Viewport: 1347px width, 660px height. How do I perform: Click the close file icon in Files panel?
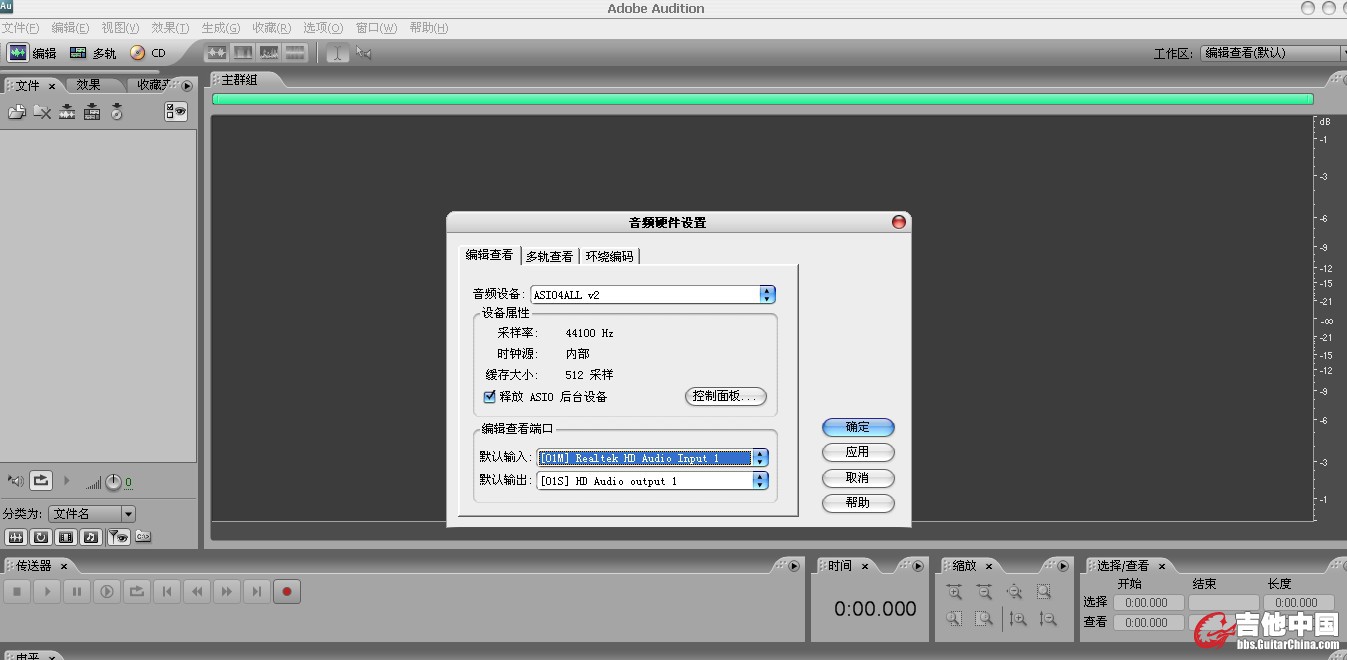click(42, 112)
